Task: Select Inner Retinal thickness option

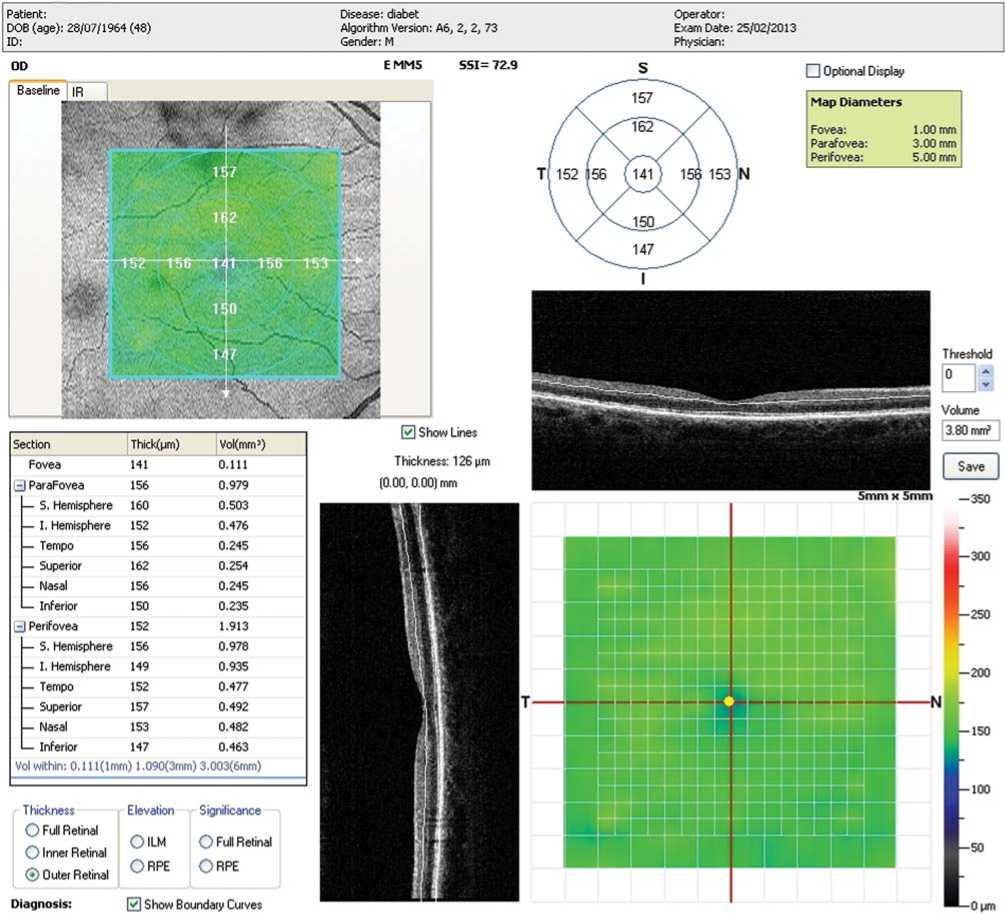Action: coord(32,852)
